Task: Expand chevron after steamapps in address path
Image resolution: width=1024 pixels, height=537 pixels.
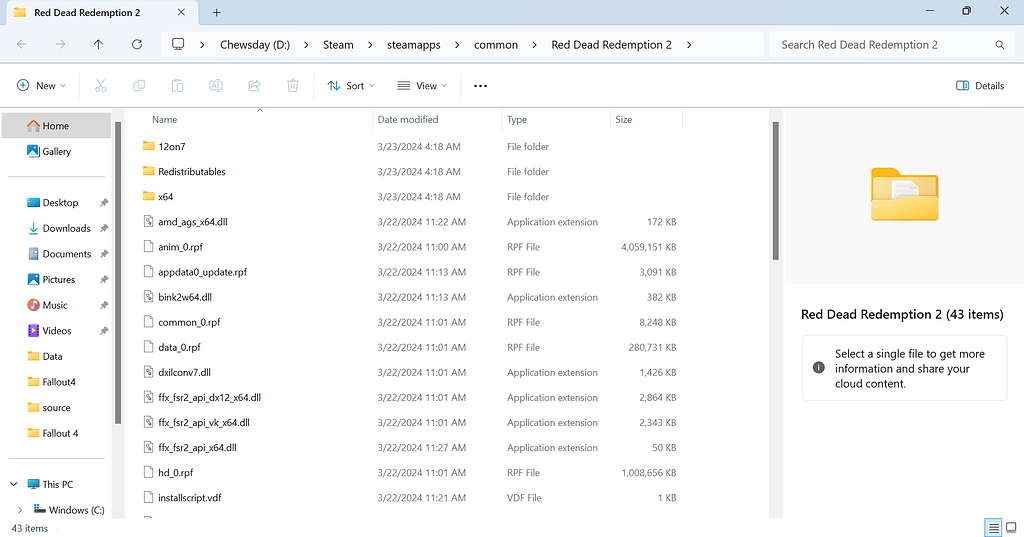Action: point(456,44)
